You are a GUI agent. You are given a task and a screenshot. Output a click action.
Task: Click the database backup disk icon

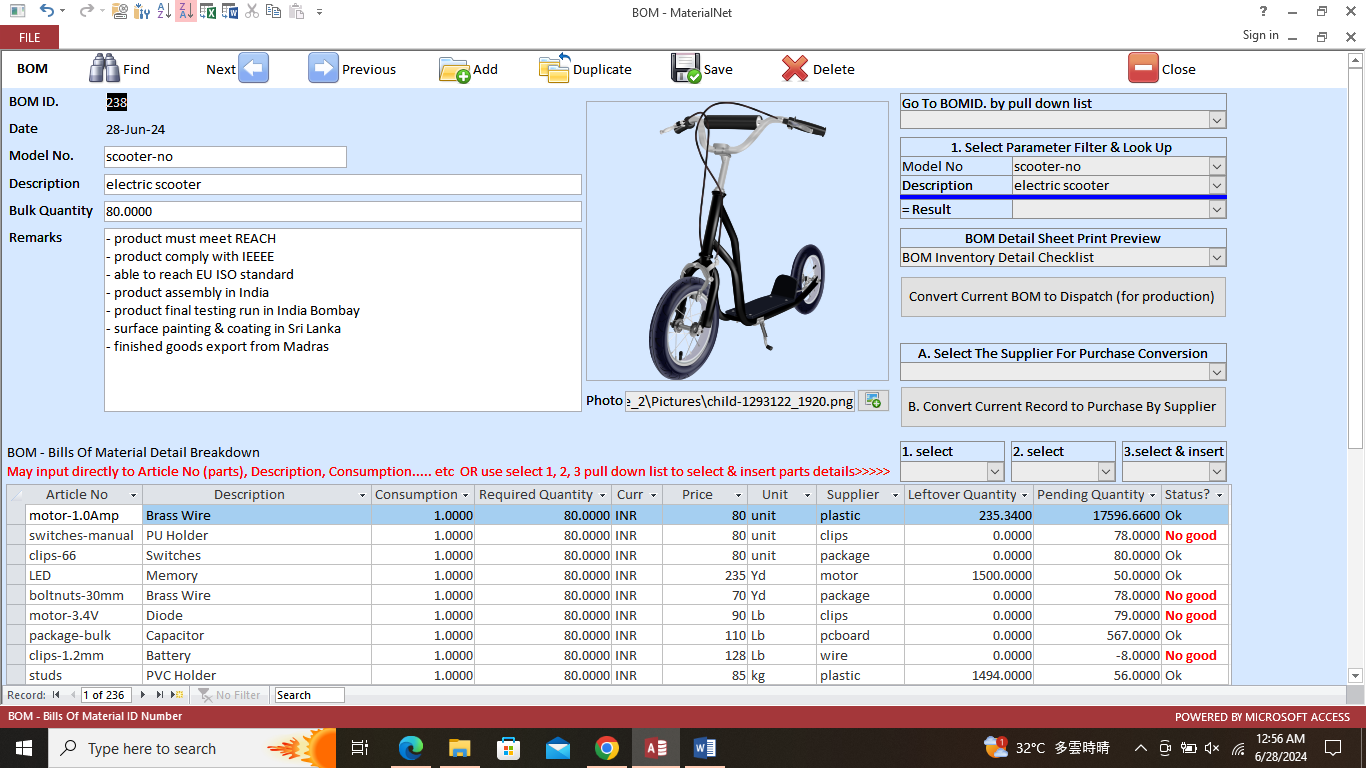tap(120, 11)
